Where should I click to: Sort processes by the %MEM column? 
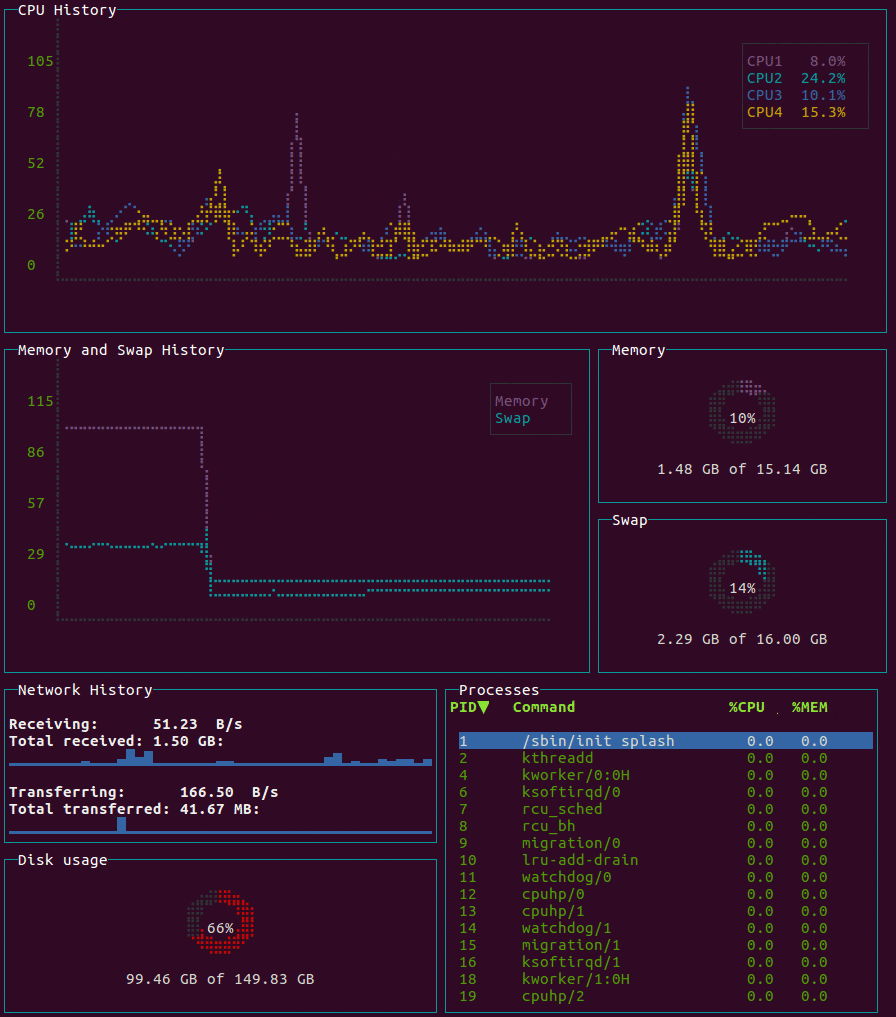pyautogui.click(x=809, y=707)
